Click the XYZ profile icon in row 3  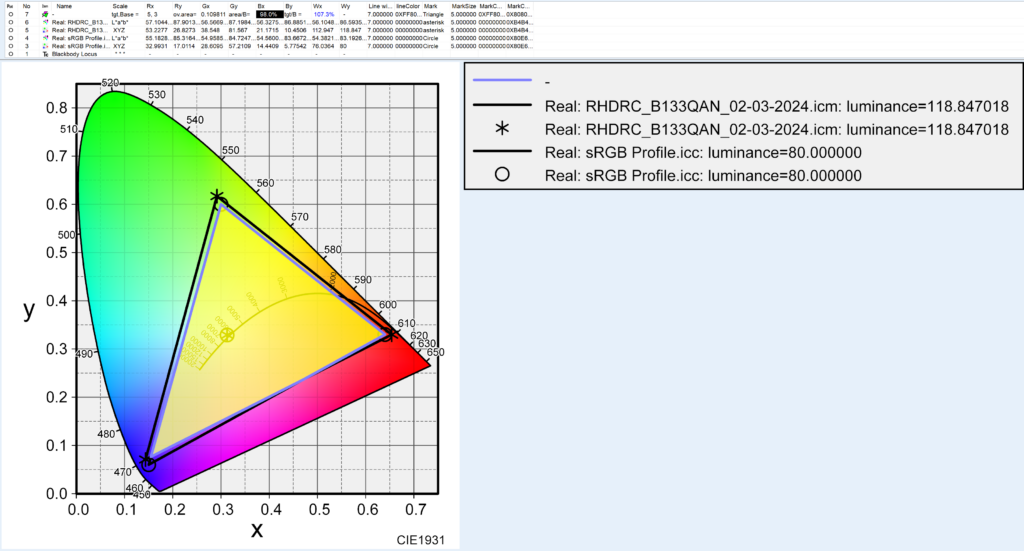pyautogui.click(x=44, y=46)
